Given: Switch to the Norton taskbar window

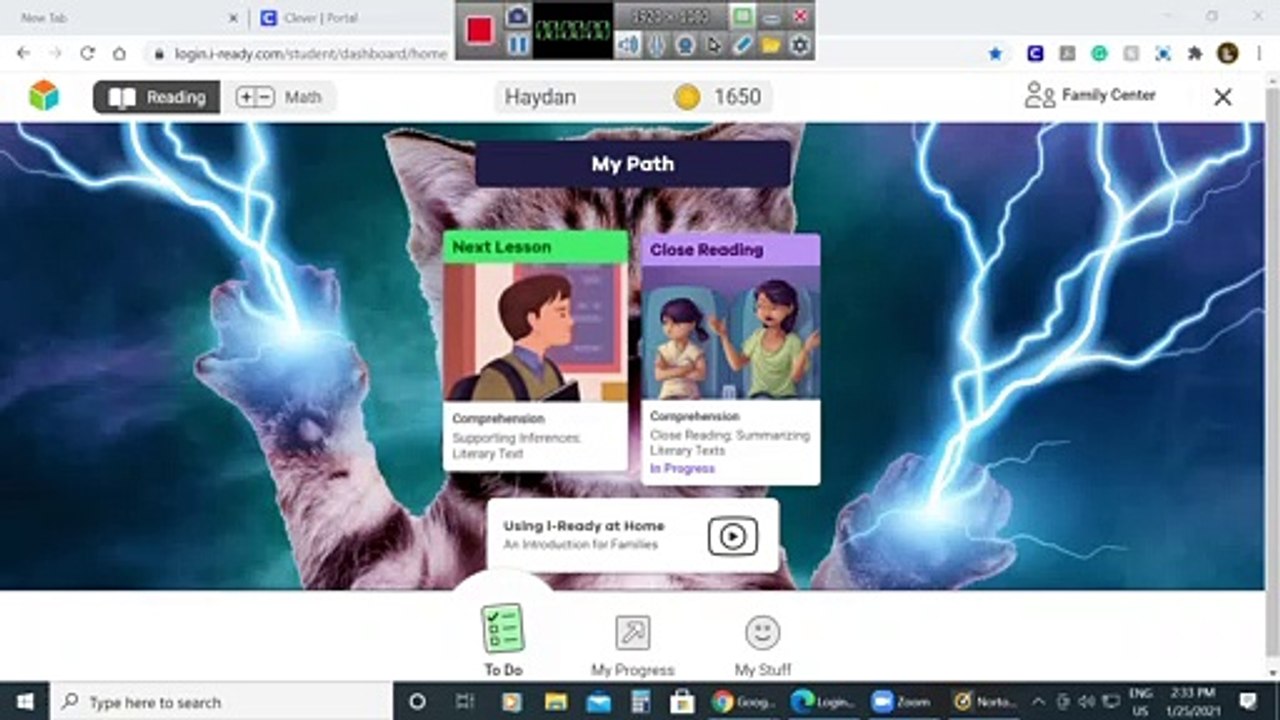Looking at the screenshot, I should click(984, 702).
